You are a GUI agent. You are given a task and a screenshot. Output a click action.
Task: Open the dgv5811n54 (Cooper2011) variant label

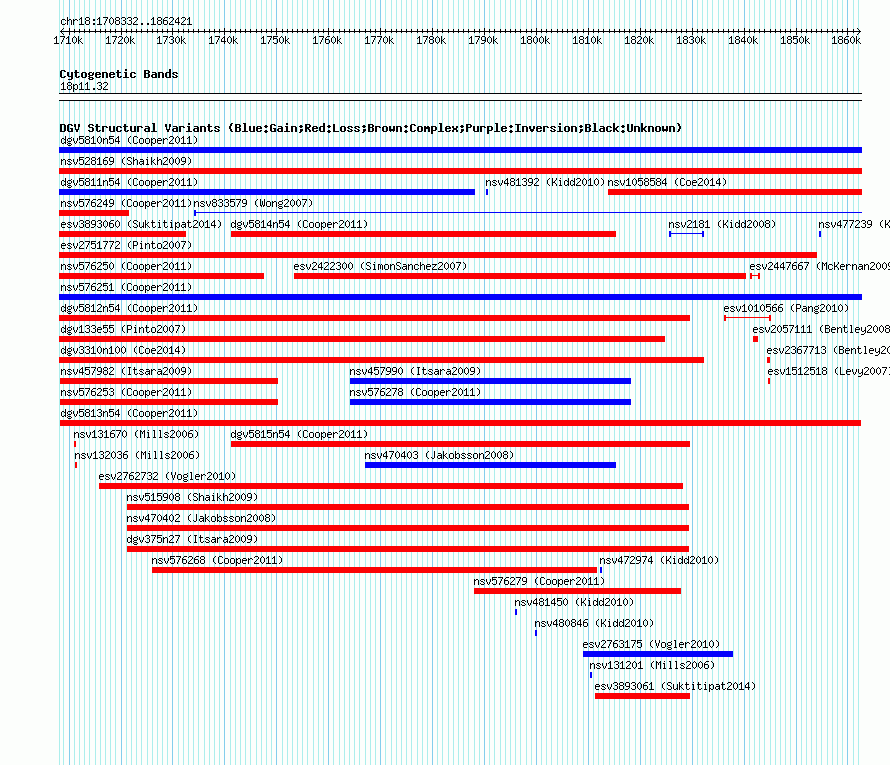(129, 182)
